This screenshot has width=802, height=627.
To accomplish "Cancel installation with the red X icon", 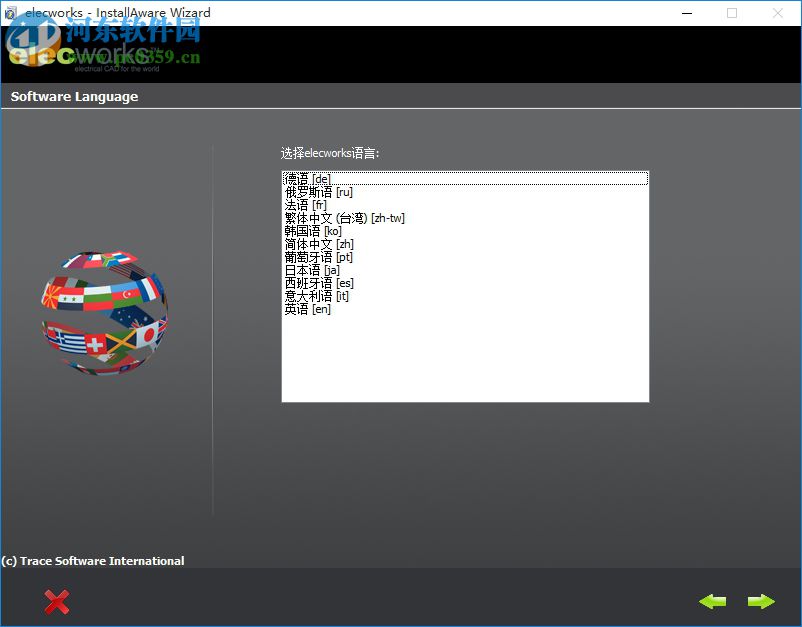I will coord(56,601).
